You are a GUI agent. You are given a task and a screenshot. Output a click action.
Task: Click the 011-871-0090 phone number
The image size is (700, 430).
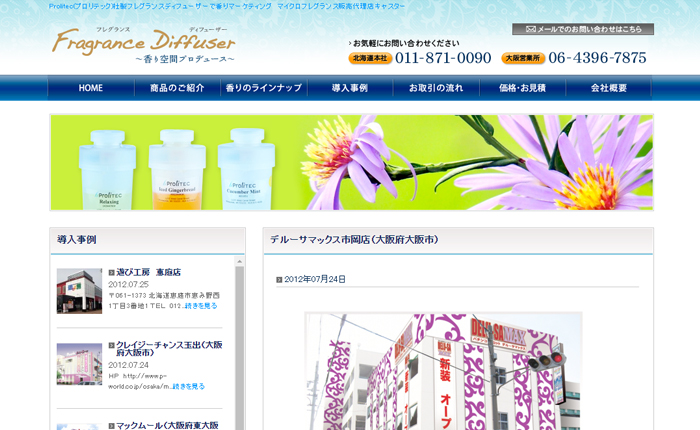[x=443, y=58]
